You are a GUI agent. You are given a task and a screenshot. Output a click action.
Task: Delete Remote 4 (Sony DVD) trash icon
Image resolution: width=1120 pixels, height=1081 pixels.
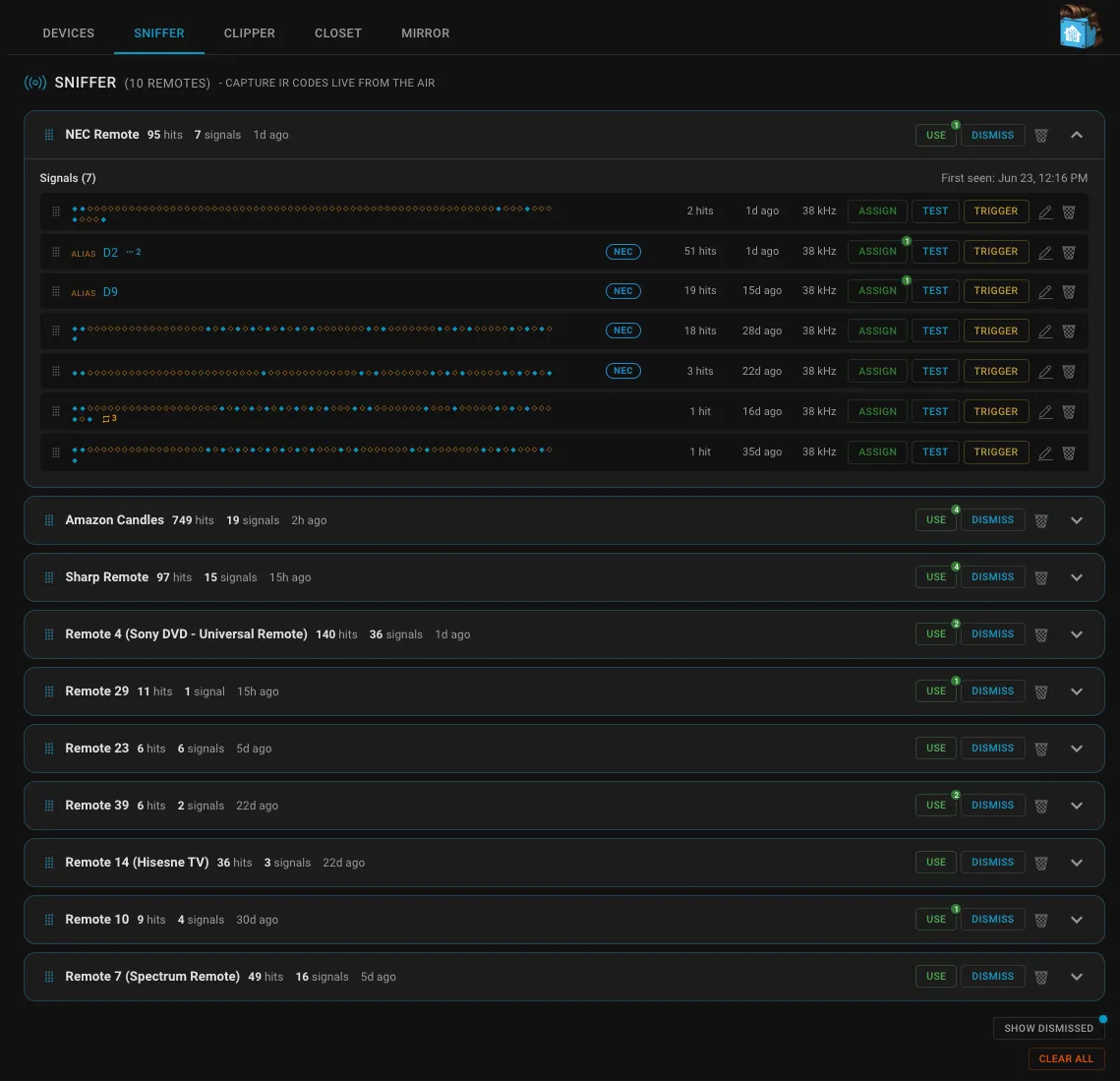[1041, 635]
